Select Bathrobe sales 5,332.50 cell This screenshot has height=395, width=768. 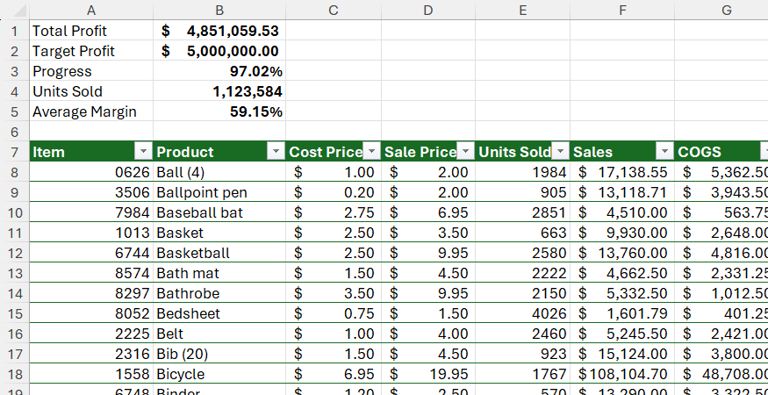[622, 294]
